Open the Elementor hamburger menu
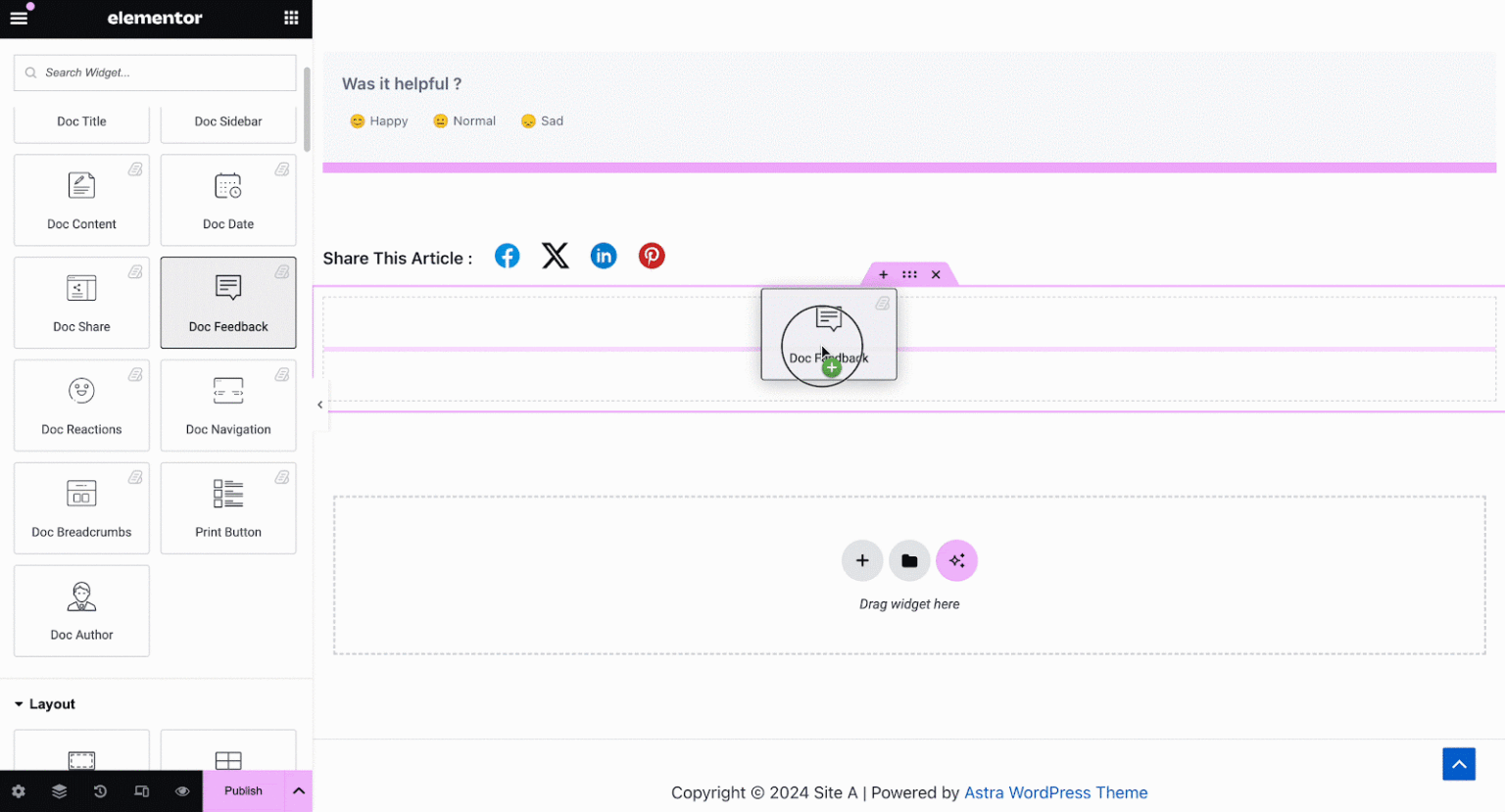 click(19, 18)
